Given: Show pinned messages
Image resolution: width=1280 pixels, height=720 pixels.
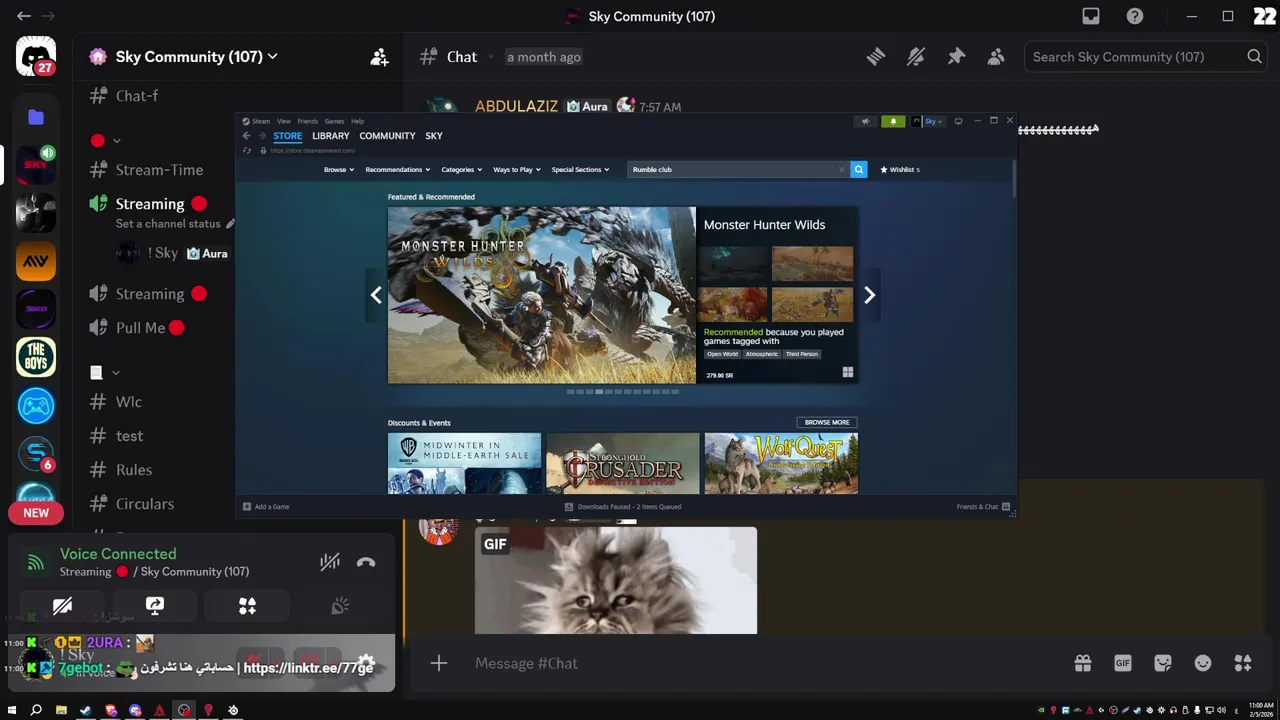Looking at the screenshot, I should 956,57.
